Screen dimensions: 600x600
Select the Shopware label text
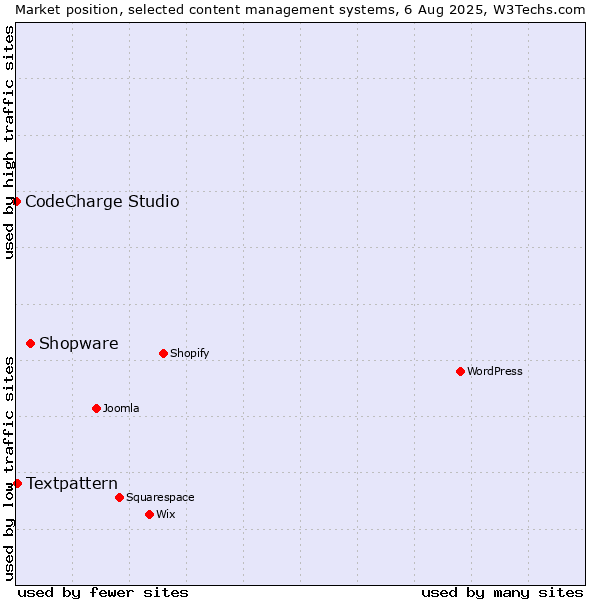(79, 343)
